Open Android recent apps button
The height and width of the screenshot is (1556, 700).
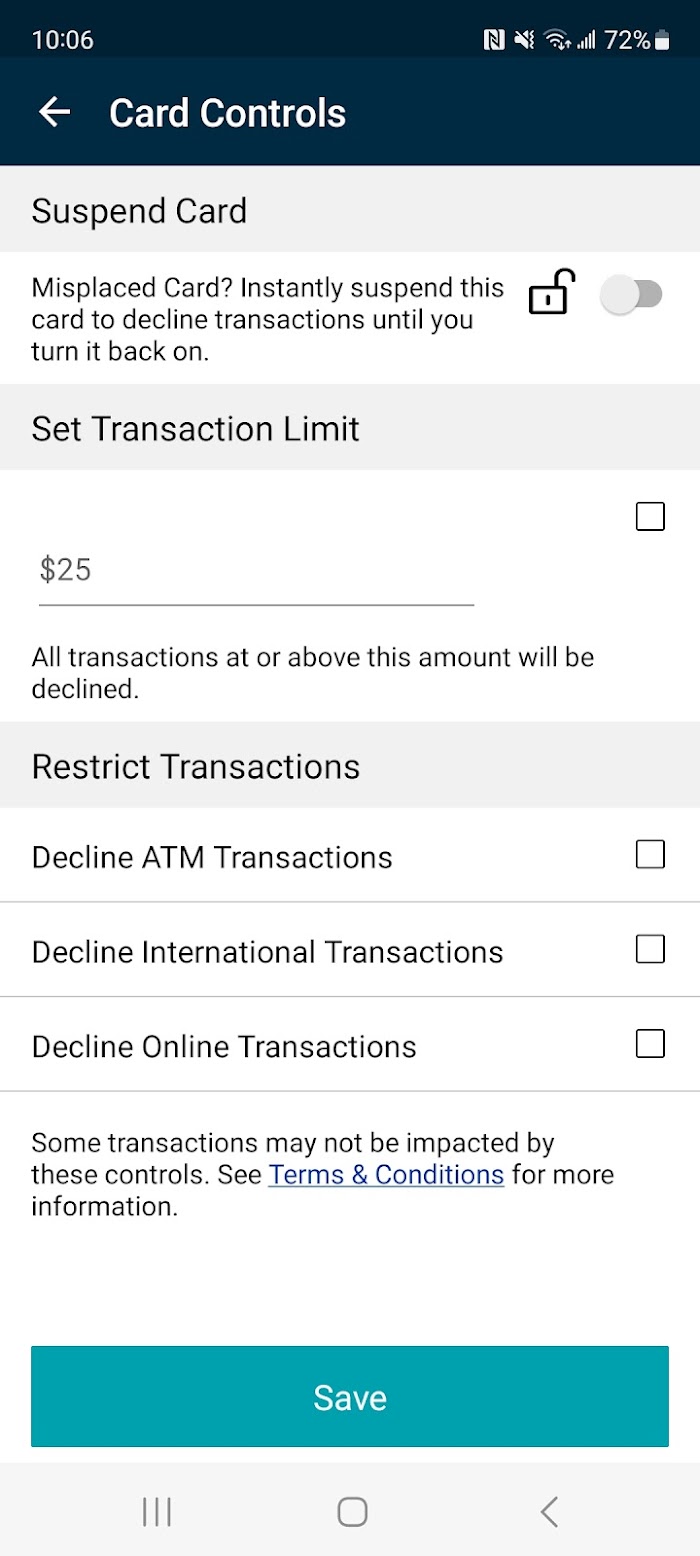point(157,1512)
